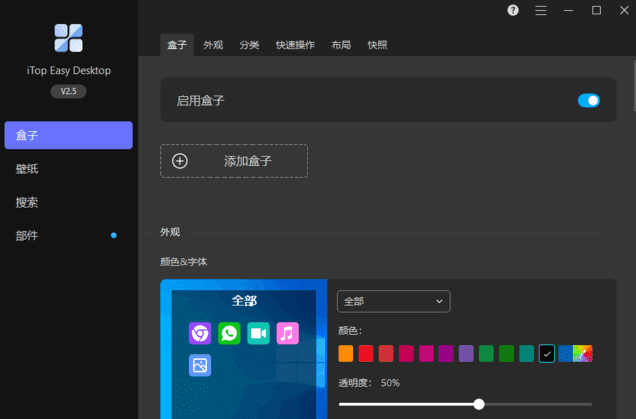
Task: Click the iTop Easy Desktop logo
Action: (x=69, y=38)
